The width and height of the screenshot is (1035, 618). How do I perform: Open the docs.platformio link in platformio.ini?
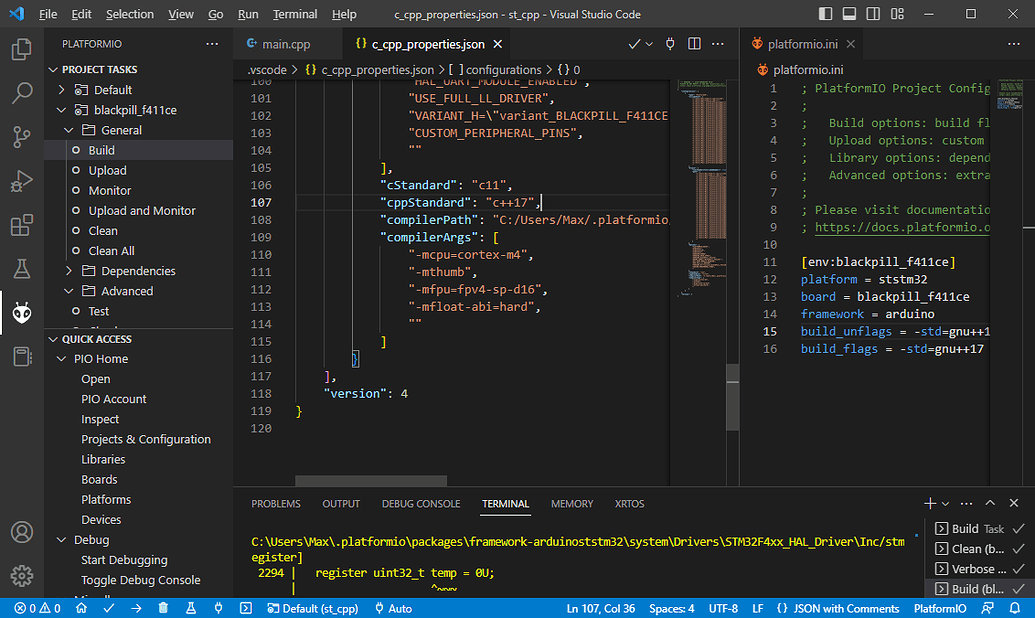[x=902, y=227]
